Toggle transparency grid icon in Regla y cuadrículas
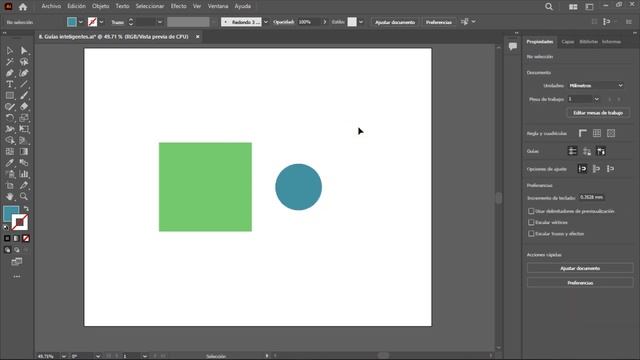This screenshot has height=360, width=640. [x=611, y=133]
